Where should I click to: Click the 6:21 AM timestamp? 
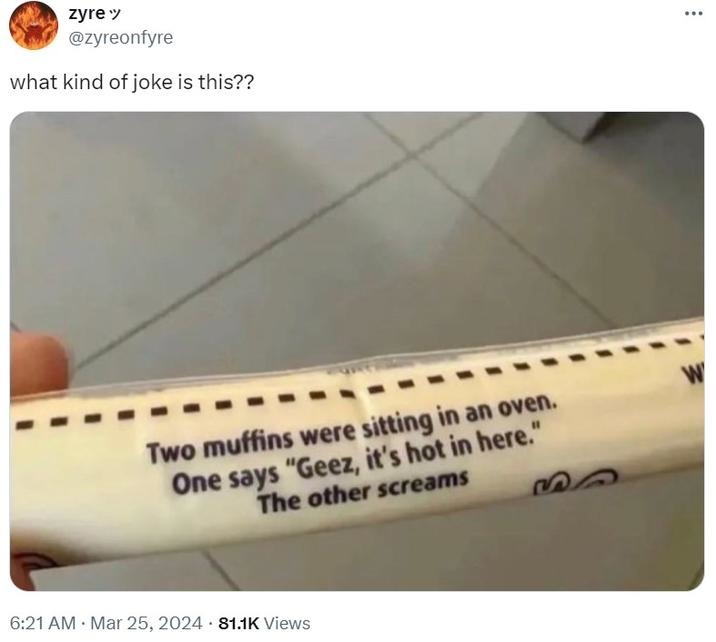pos(42,623)
